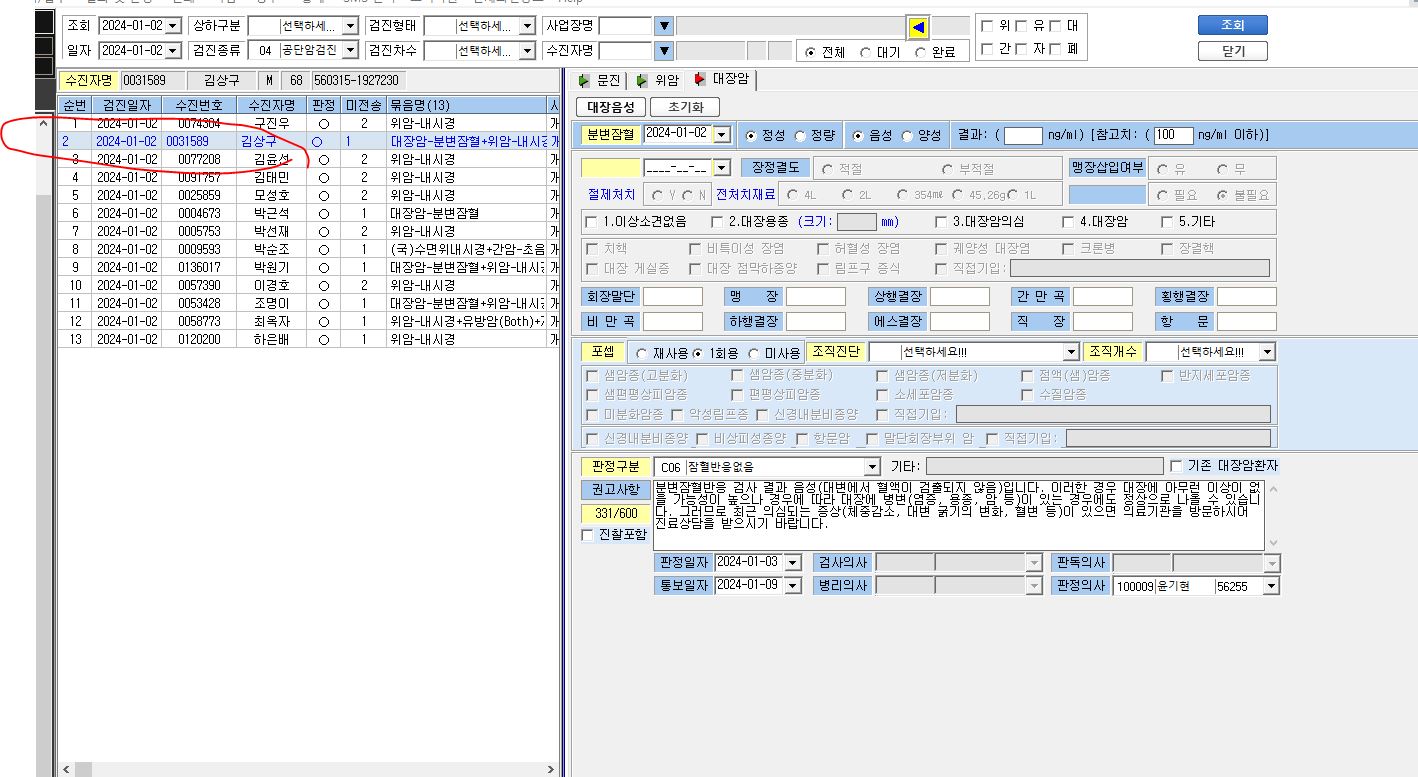Enable the 기존 대장암환자 checkbox
1418x777 pixels.
pyautogui.click(x=1176, y=466)
